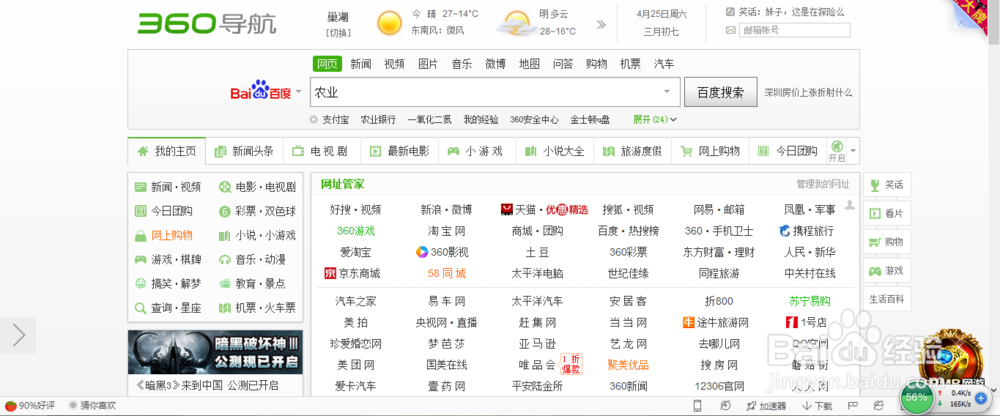1000x416 pixels.
Task: Open the 小说大全 tab
Action: point(555,151)
